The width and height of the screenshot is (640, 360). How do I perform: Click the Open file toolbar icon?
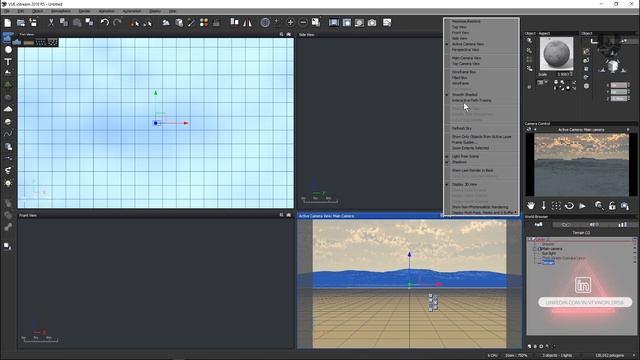pyautogui.click(x=20, y=22)
